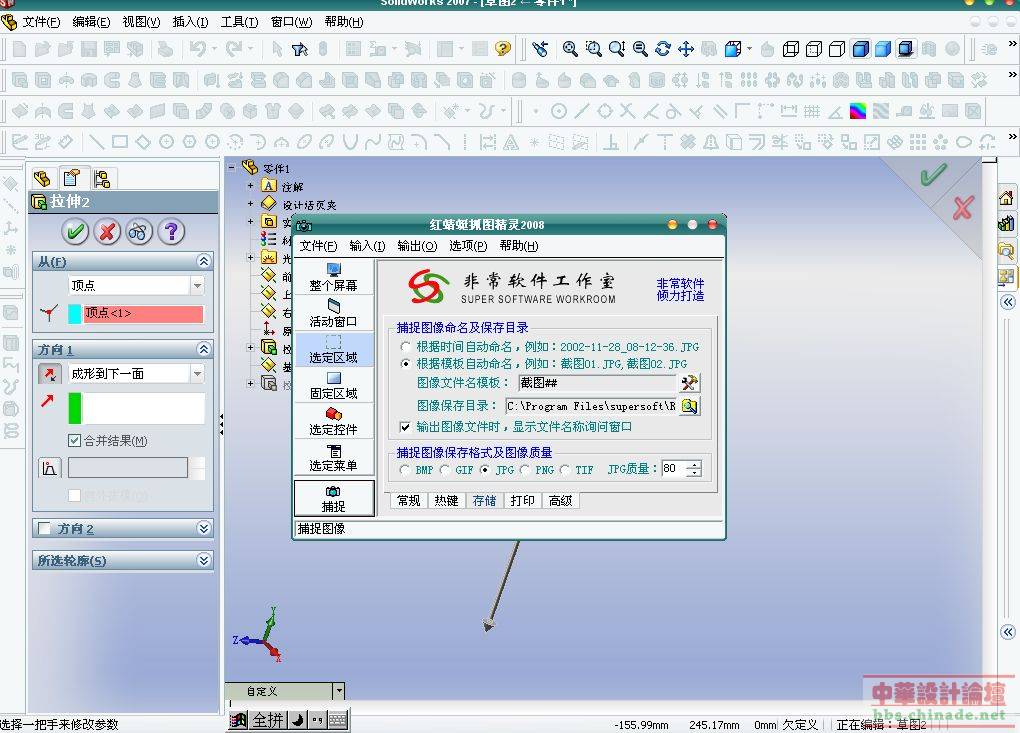Image resolution: width=1020 pixels, height=733 pixels.
Task: Browse for image save directory icon
Action: pyautogui.click(x=690, y=406)
